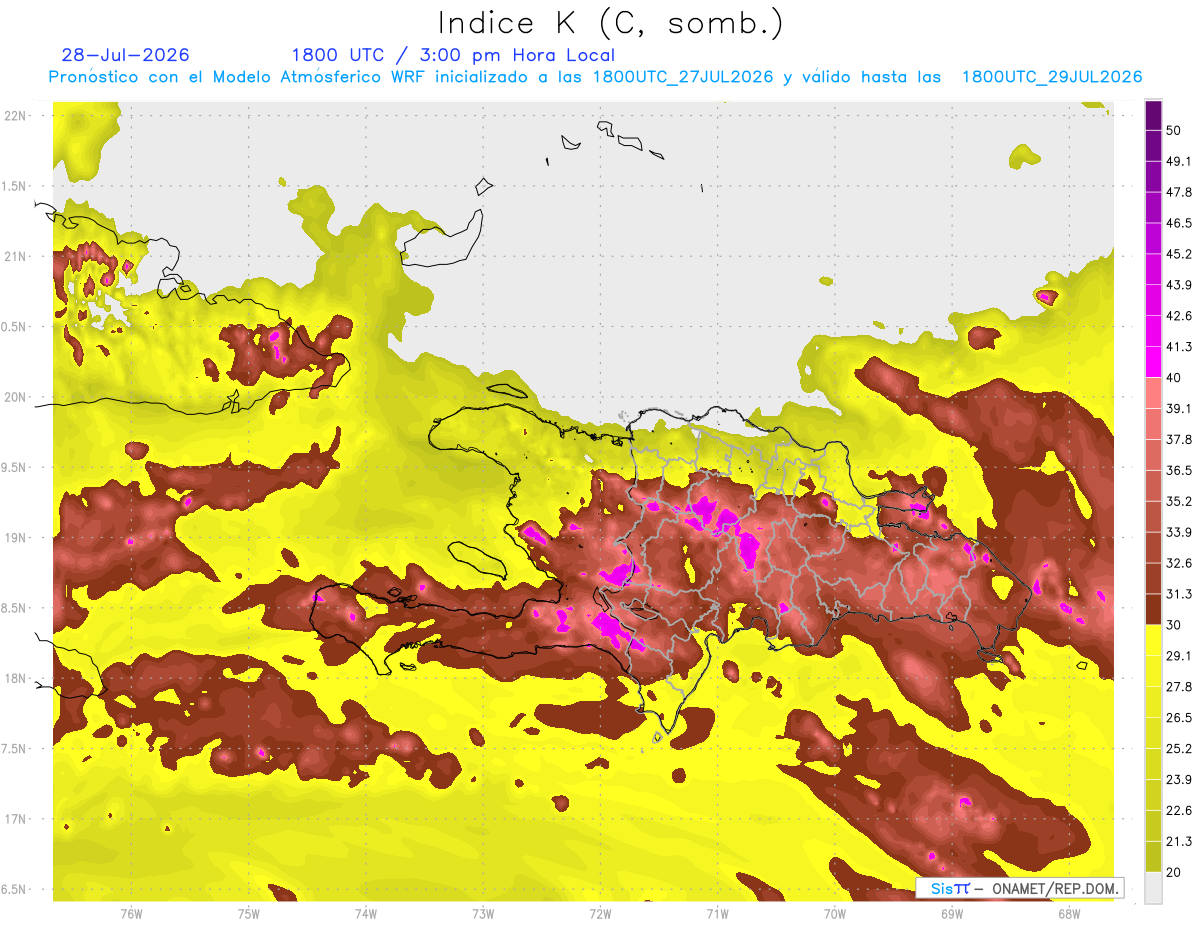Click the "76W" longitude axis label
This screenshot has height=927, width=1200.
(x=131, y=913)
